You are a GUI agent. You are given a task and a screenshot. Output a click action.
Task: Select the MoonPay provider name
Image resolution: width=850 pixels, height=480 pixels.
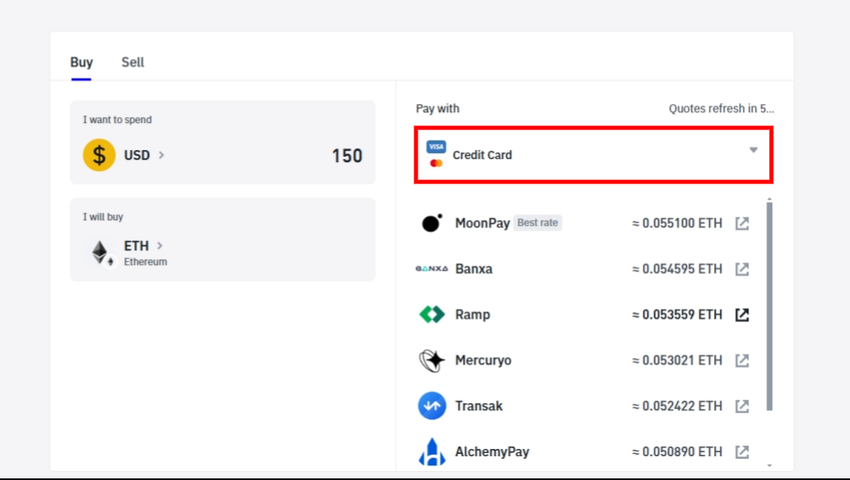pos(482,223)
